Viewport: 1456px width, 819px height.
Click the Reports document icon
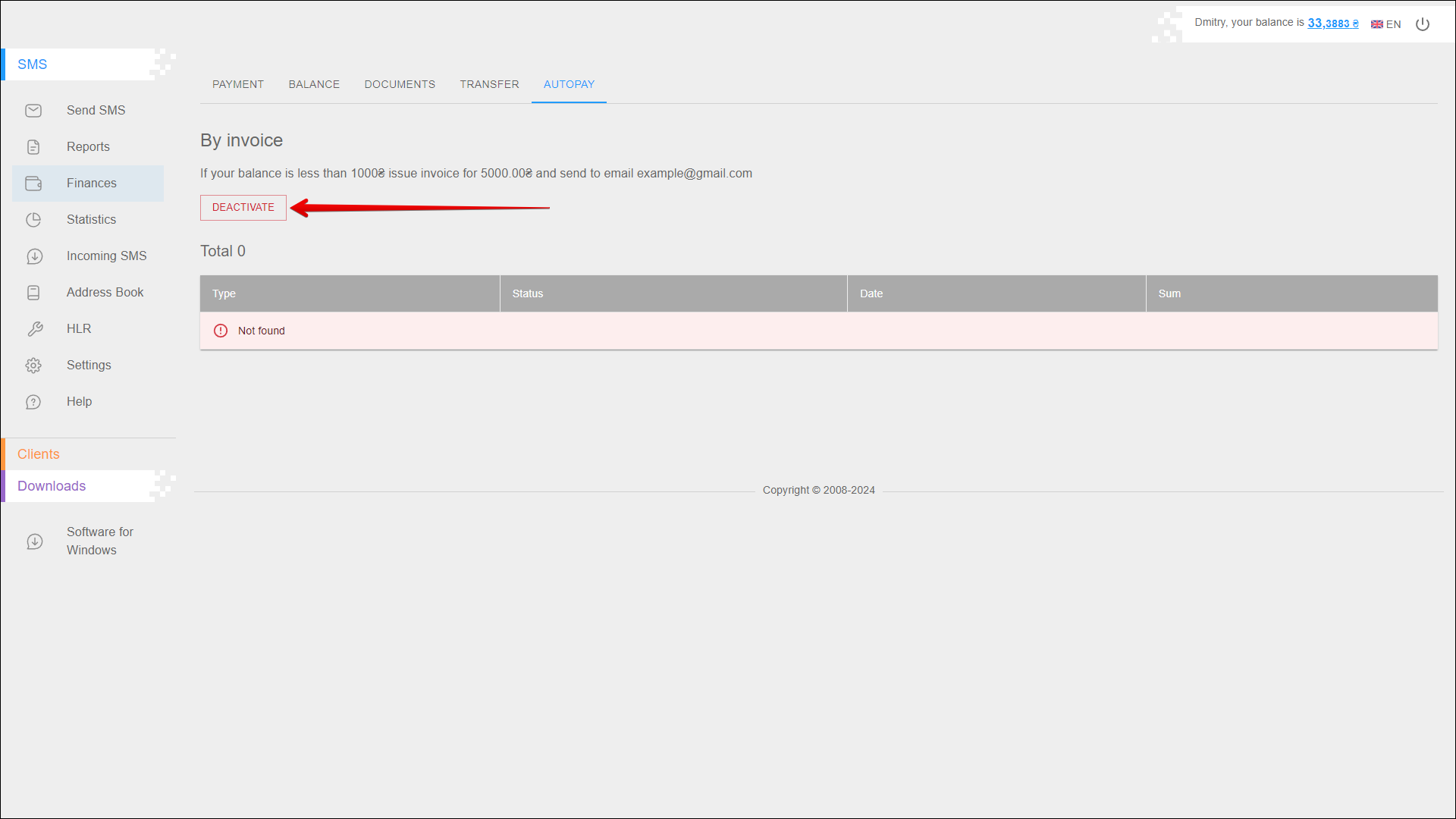pyautogui.click(x=33, y=147)
